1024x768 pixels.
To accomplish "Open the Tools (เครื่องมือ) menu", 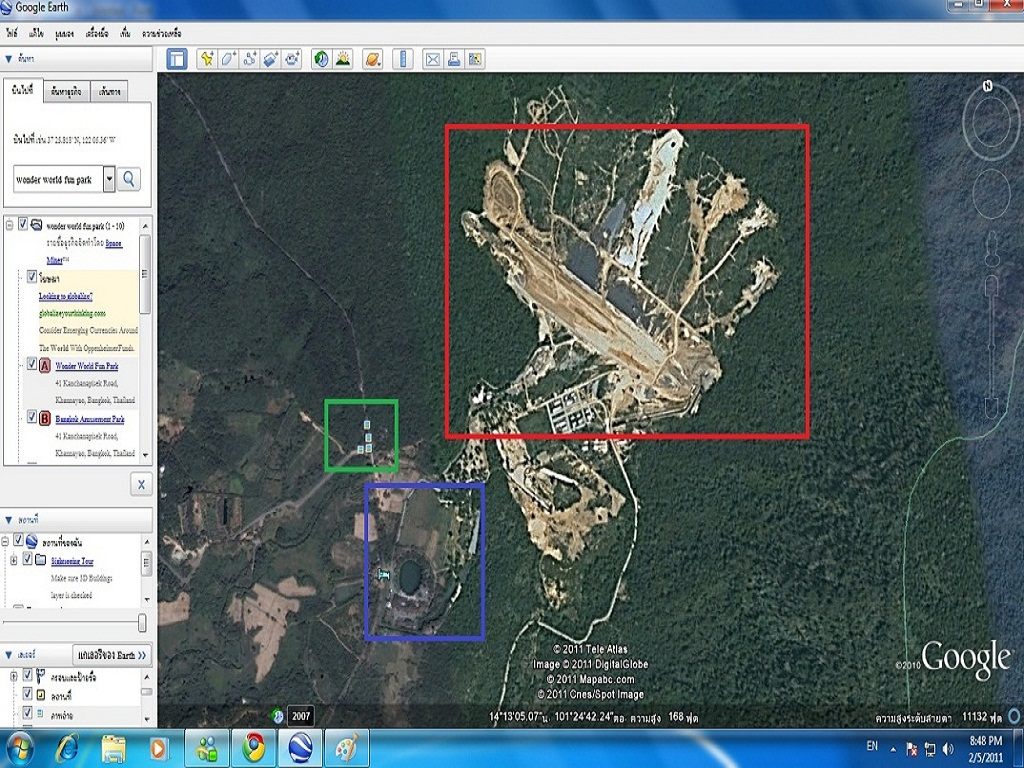I will click(97, 33).
